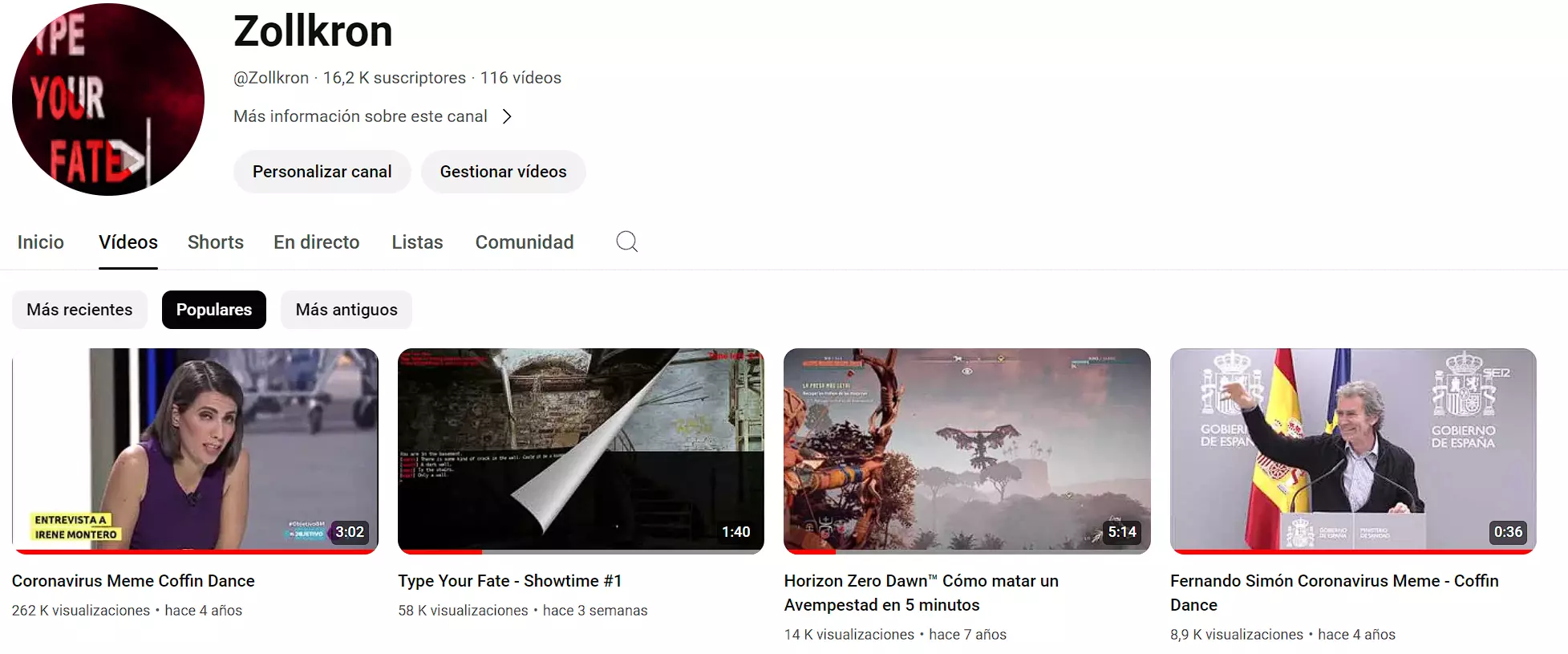The height and width of the screenshot is (654, 1568).
Task: Click 'Más información sobre este canal' text
Action: 360,116
